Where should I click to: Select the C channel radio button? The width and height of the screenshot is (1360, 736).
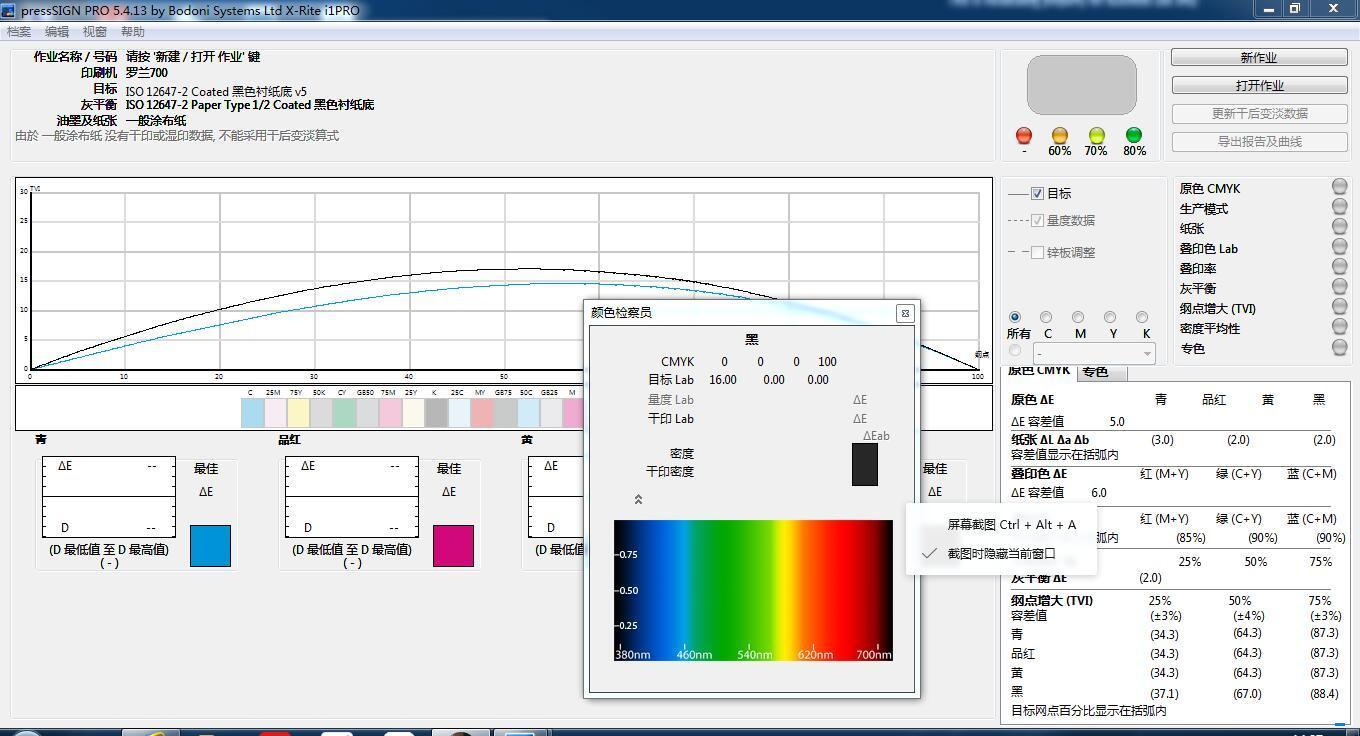pos(1046,317)
